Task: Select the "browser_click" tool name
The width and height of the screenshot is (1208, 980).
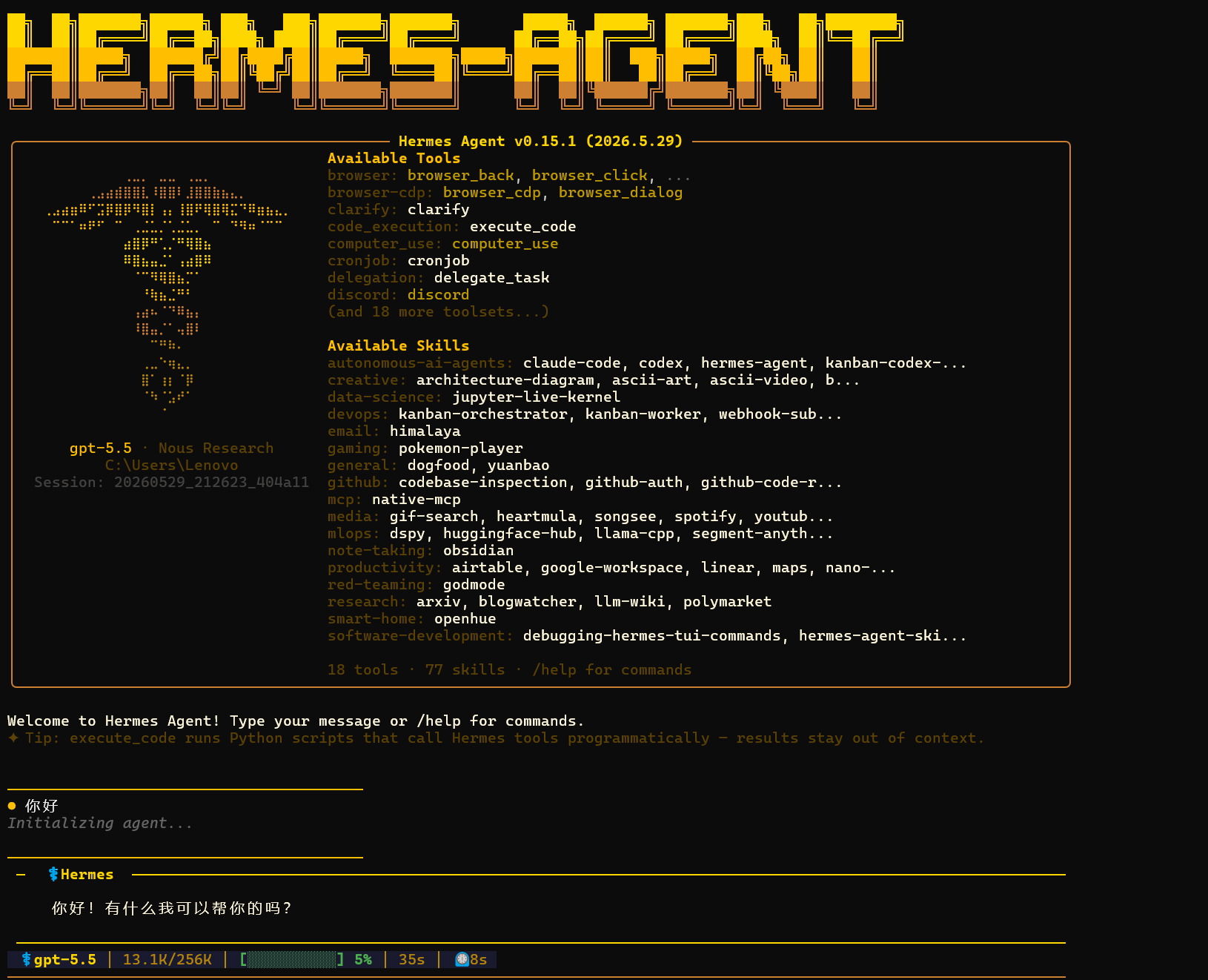Action: (590, 176)
